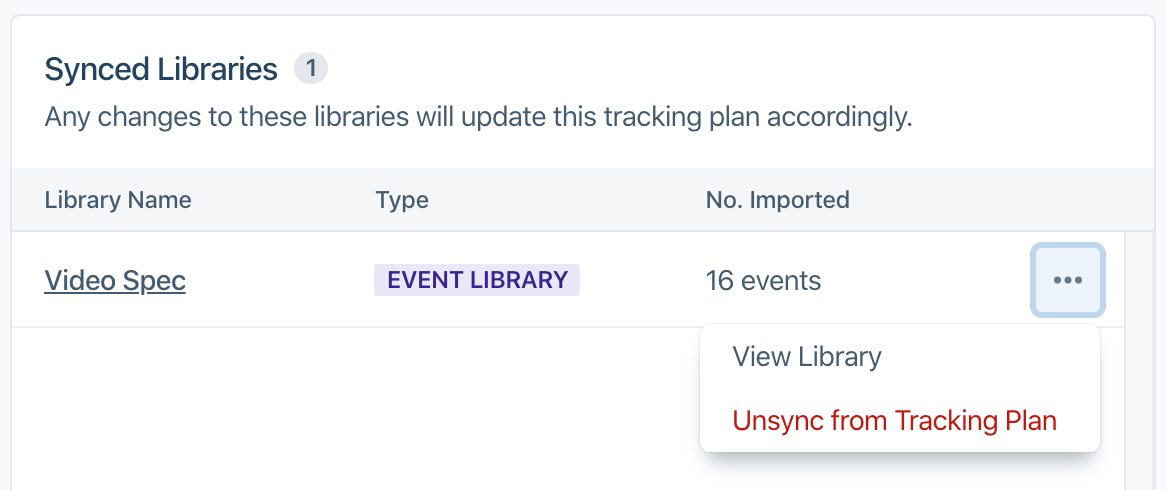1166x490 pixels.
Task: Click the page background above the Synced Libraries card
Action: point(583,6)
